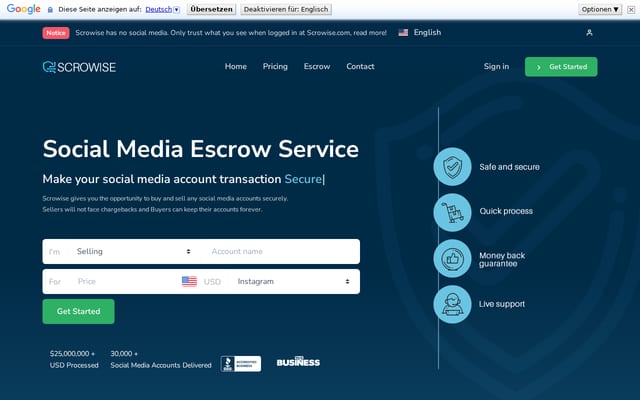640x400 pixels.
Task: Click the red Notice badge
Action: coord(56,33)
